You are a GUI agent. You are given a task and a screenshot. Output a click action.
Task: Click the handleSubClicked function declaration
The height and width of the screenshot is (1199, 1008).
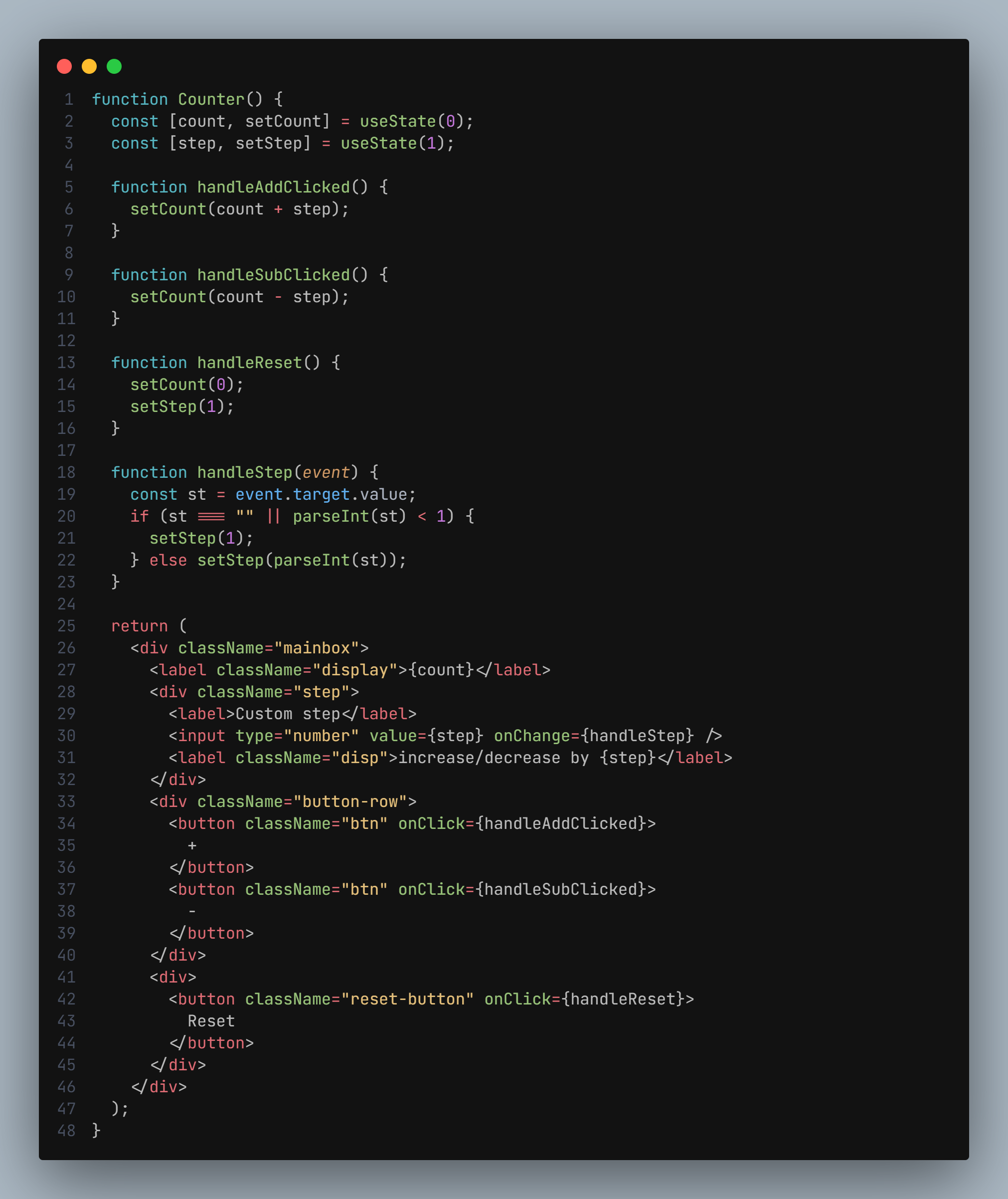tap(273, 275)
